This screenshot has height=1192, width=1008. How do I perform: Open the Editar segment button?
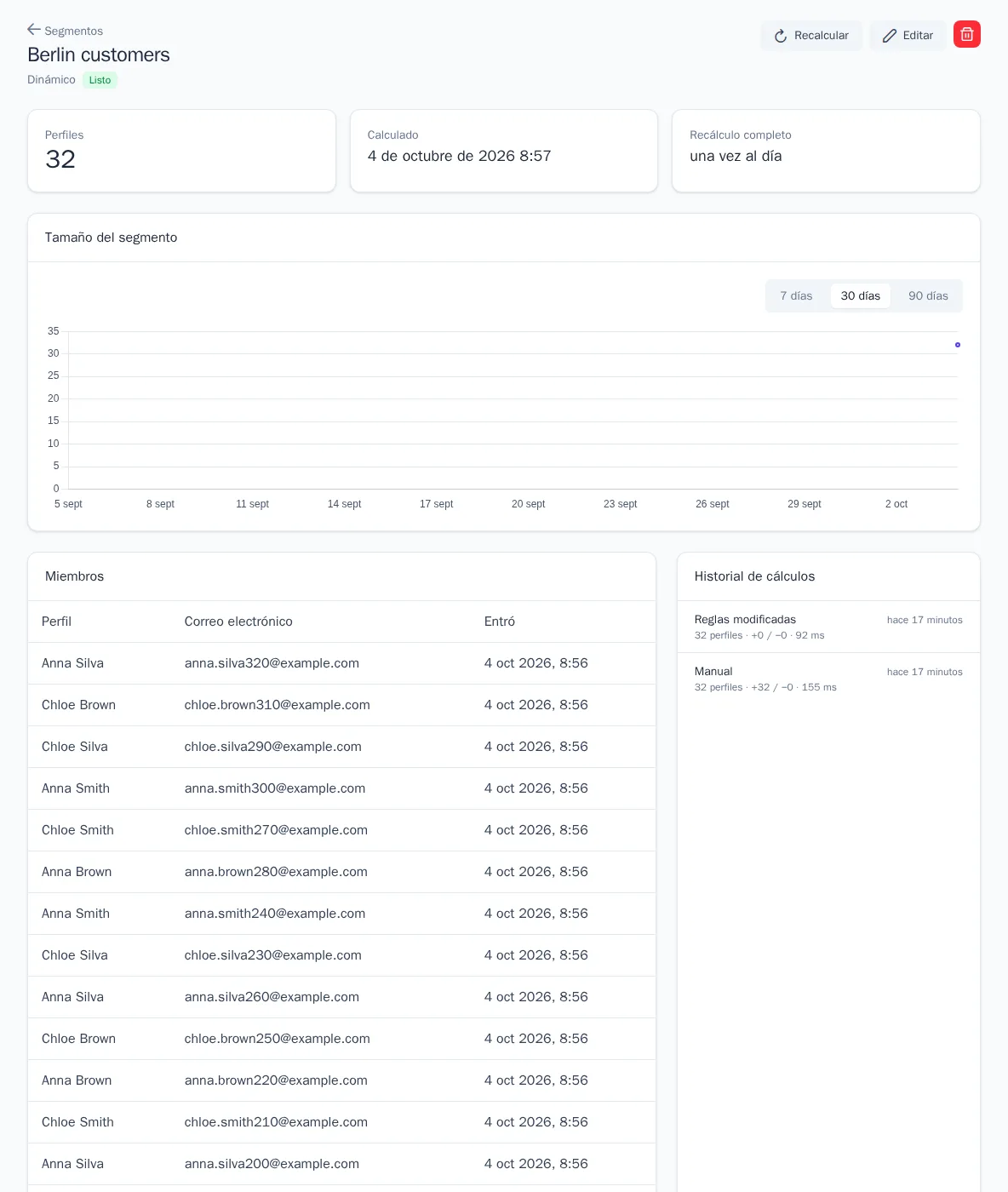pyautogui.click(x=908, y=36)
